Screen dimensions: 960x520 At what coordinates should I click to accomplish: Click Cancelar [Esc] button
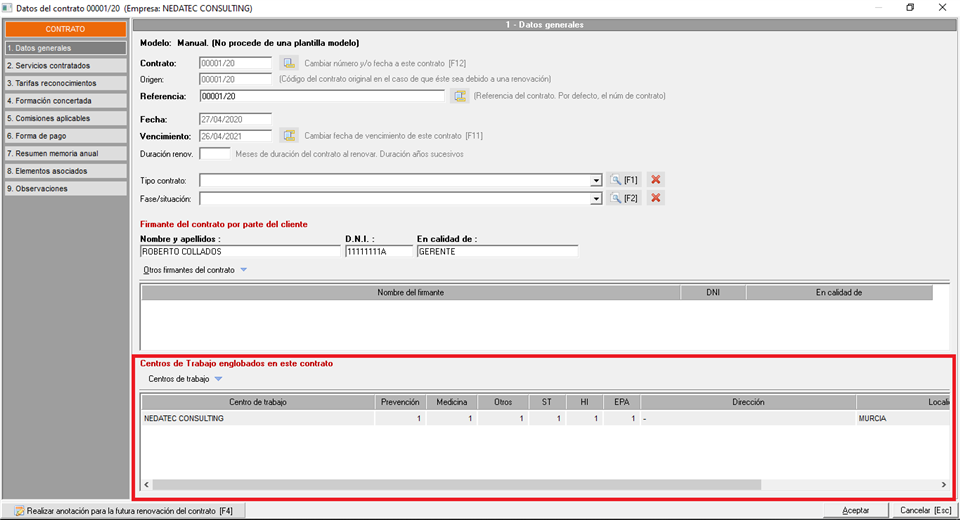pyautogui.click(x=925, y=510)
